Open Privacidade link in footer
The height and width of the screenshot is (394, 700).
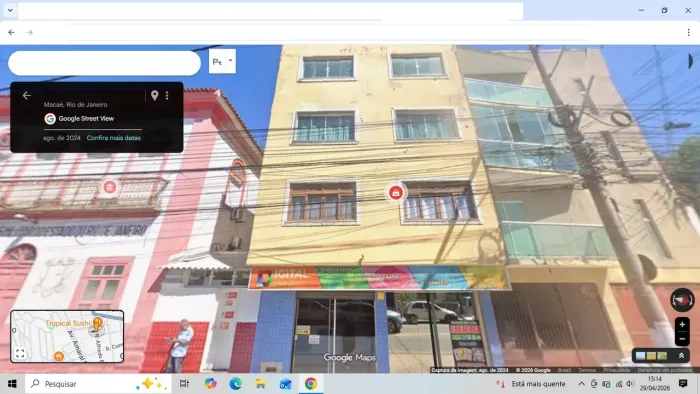click(x=617, y=370)
